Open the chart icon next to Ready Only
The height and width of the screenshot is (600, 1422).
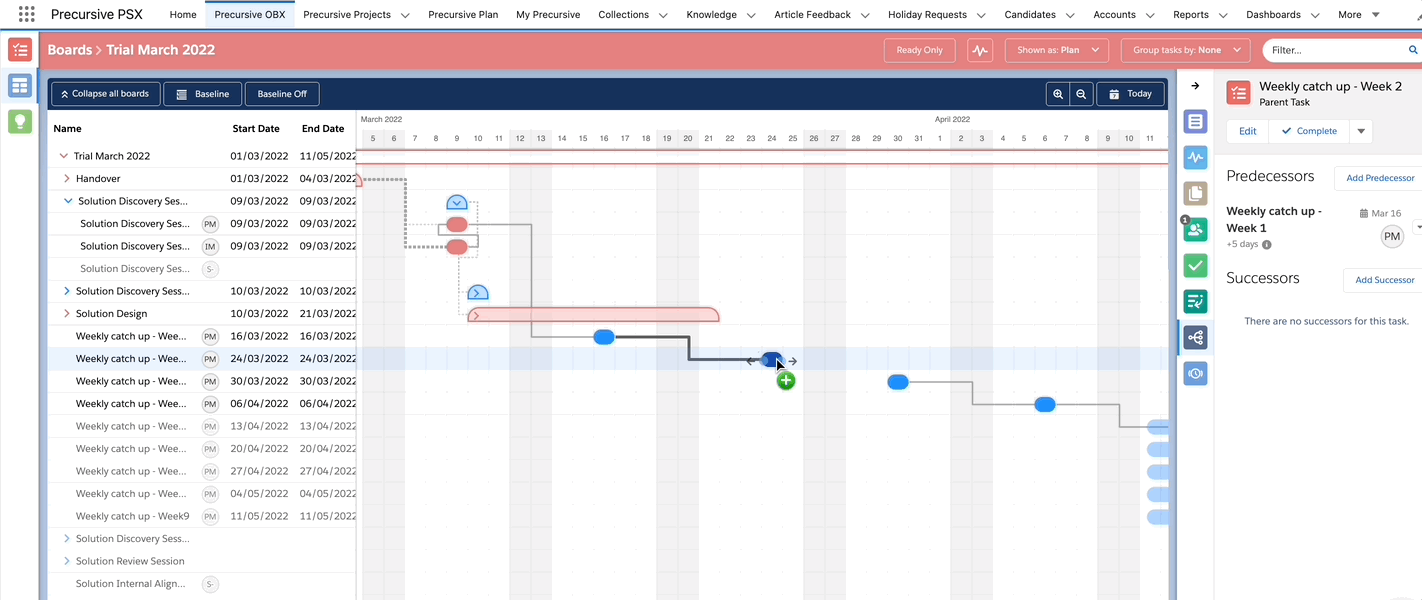point(979,49)
